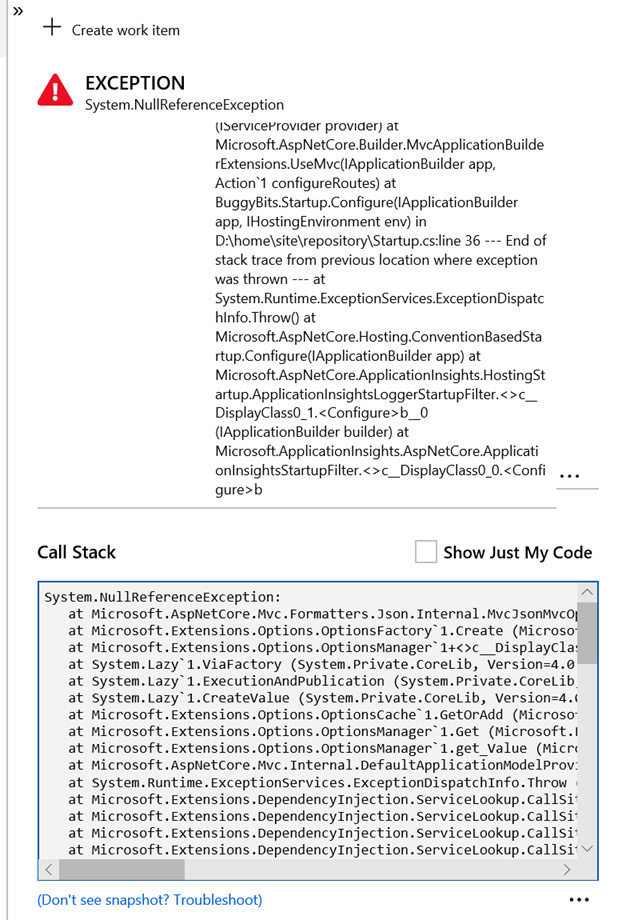This screenshot has height=920, width=618.
Task: Click the call stack horizontal scrollbar track
Action: [x=300, y=870]
